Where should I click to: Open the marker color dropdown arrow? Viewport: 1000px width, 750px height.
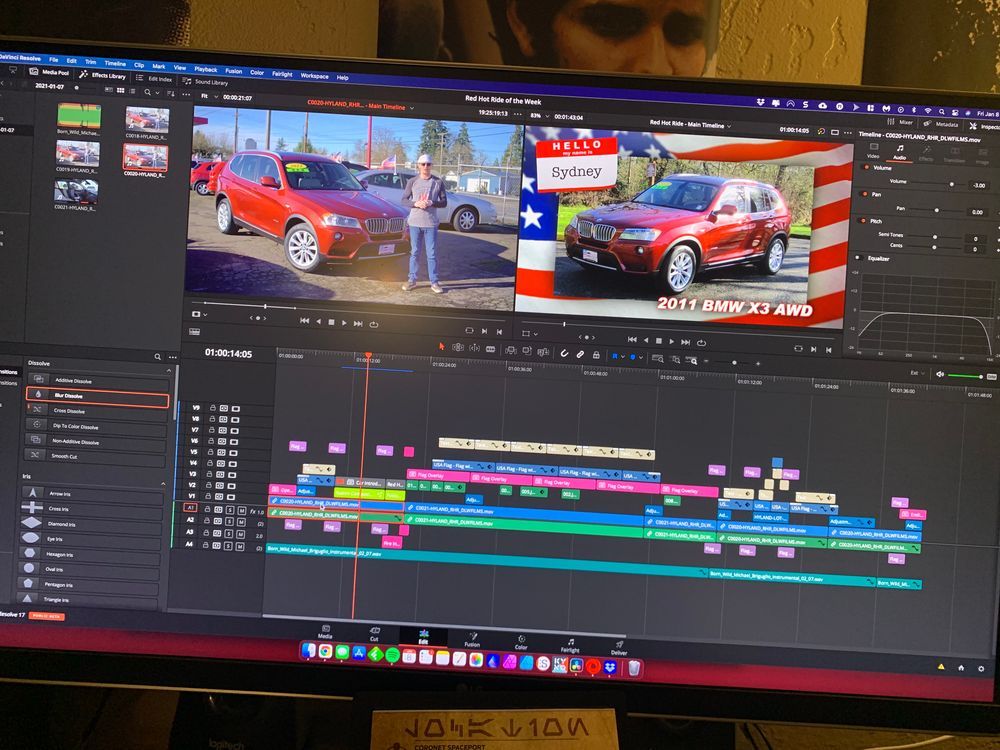[640, 358]
